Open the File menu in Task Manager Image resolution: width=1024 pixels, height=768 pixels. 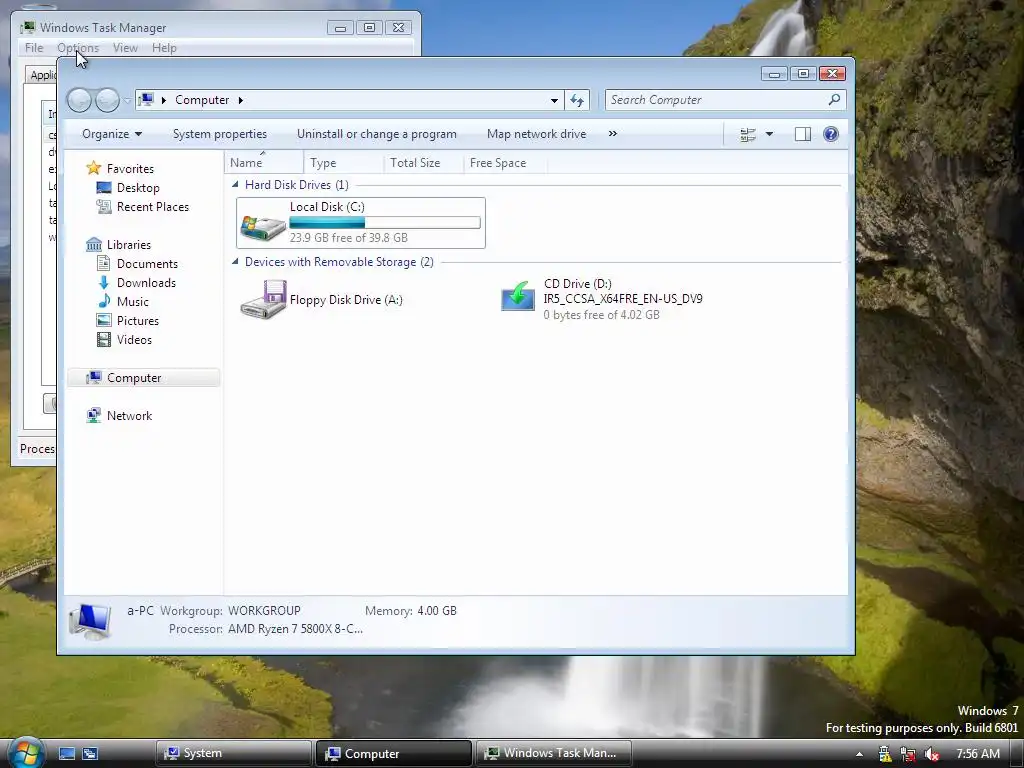tap(34, 48)
